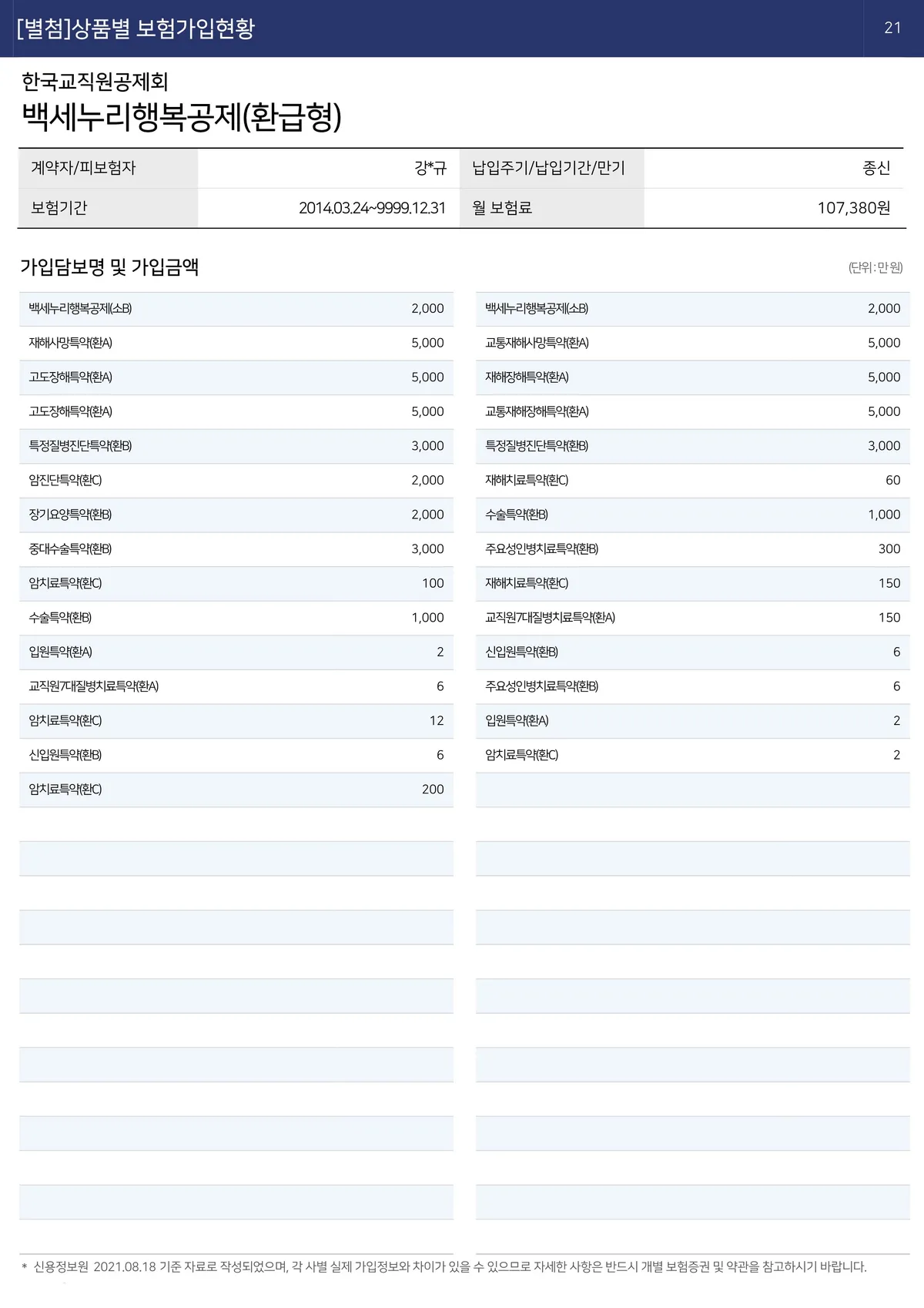Select the amount '300' for 주요성인병치료특약(환B)
This screenshot has width=924, height=1308.
click(889, 548)
